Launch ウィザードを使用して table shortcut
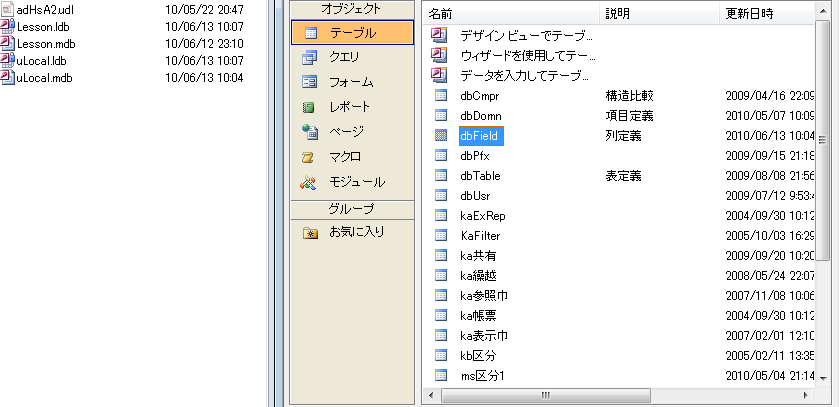 [x=524, y=55]
